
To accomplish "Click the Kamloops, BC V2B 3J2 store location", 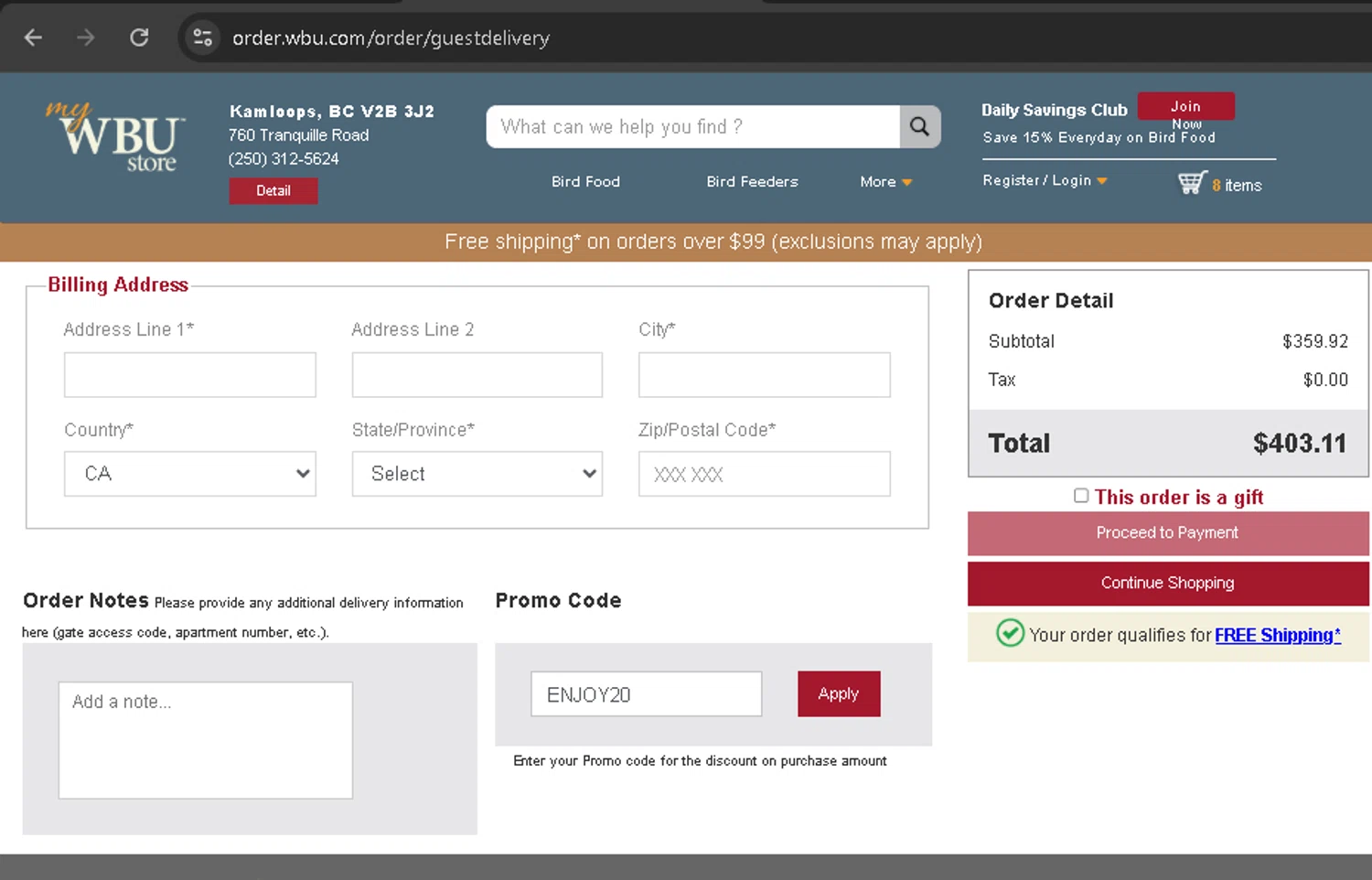I will pyautogui.click(x=332, y=112).
